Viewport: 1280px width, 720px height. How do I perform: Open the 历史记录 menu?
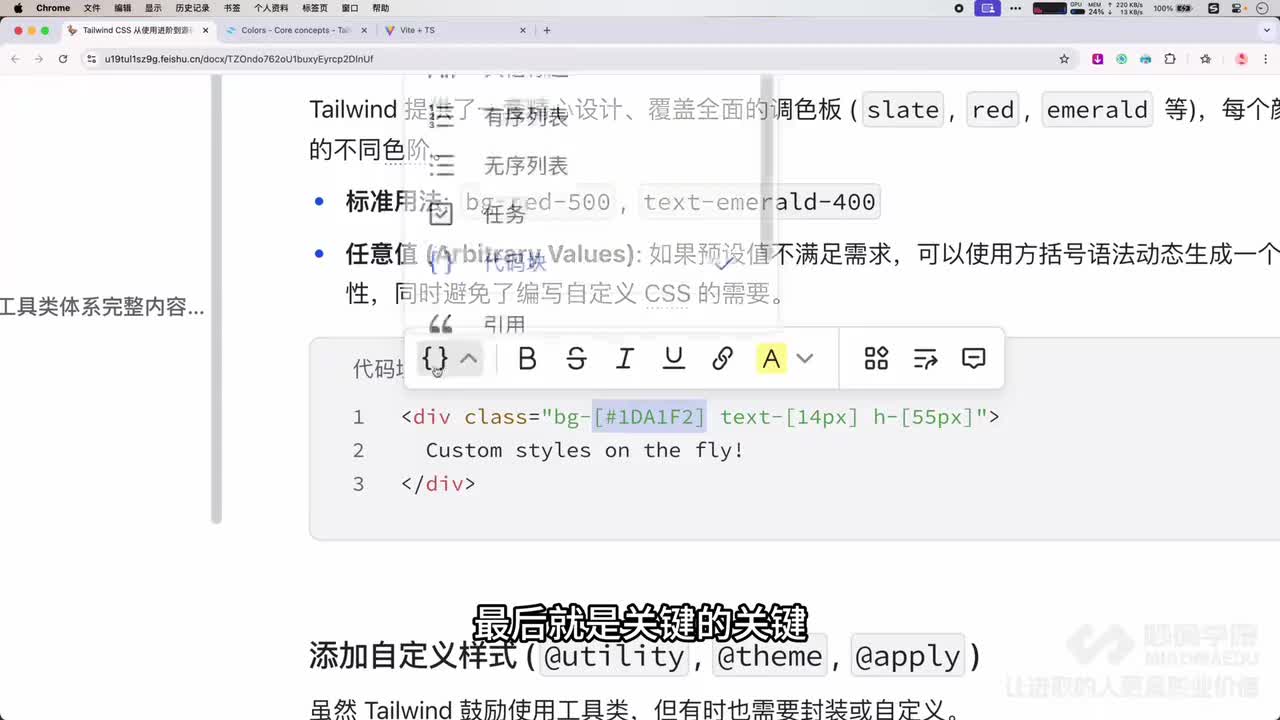tap(192, 8)
